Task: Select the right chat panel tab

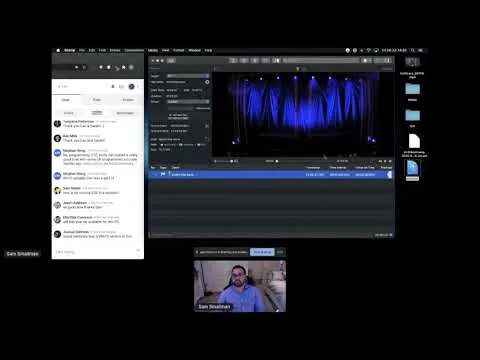Action: [128, 100]
